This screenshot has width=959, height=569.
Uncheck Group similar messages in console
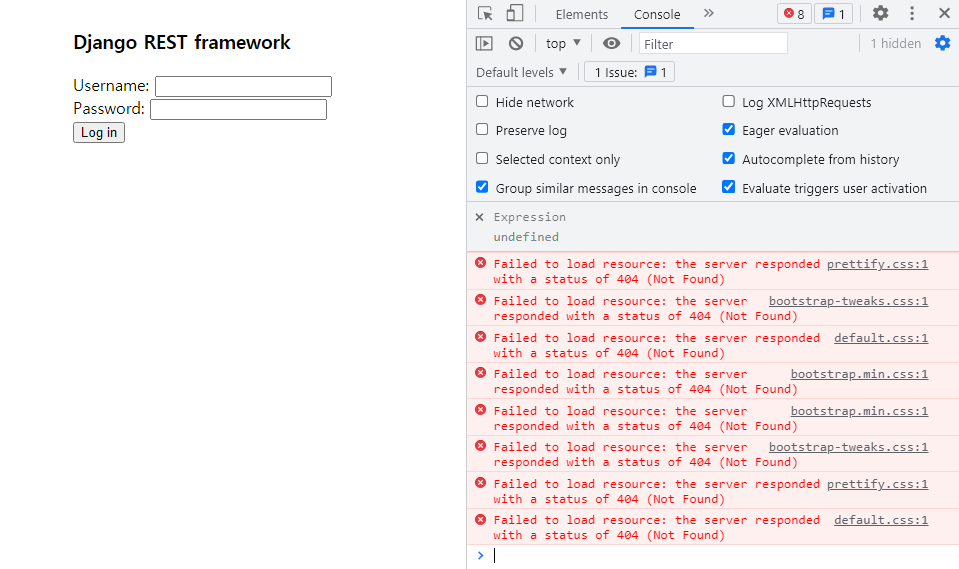482,187
